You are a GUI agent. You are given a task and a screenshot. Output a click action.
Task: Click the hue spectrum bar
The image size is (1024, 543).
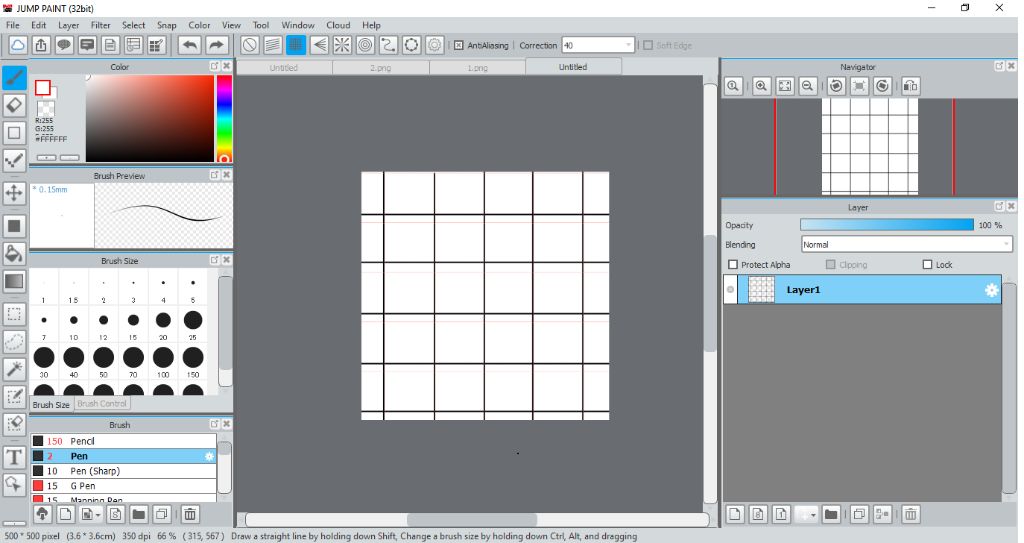(x=224, y=118)
